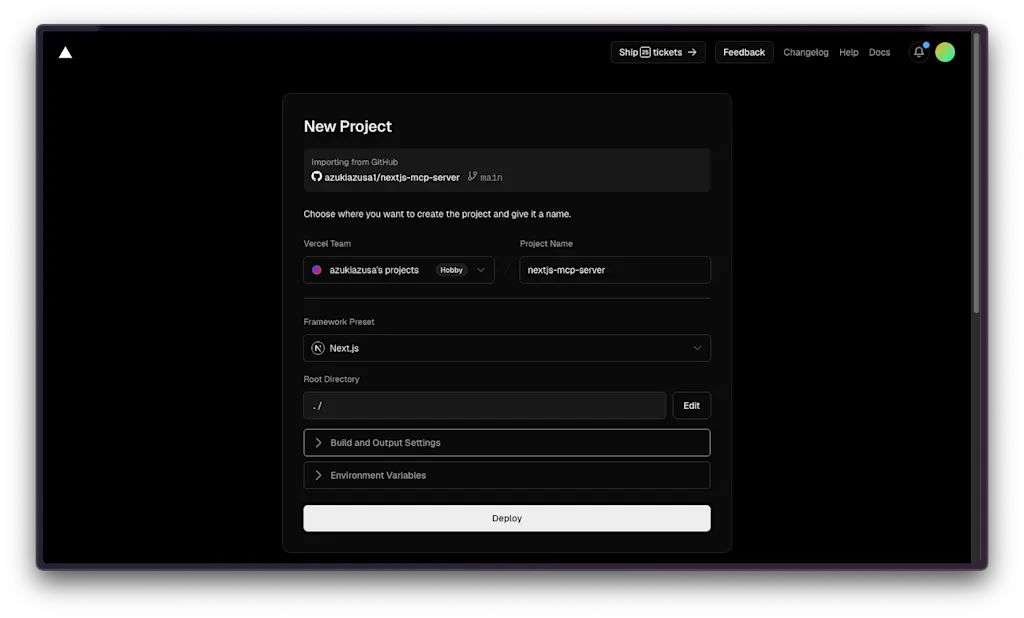Click the arrow in Ship tickets button

coord(692,52)
